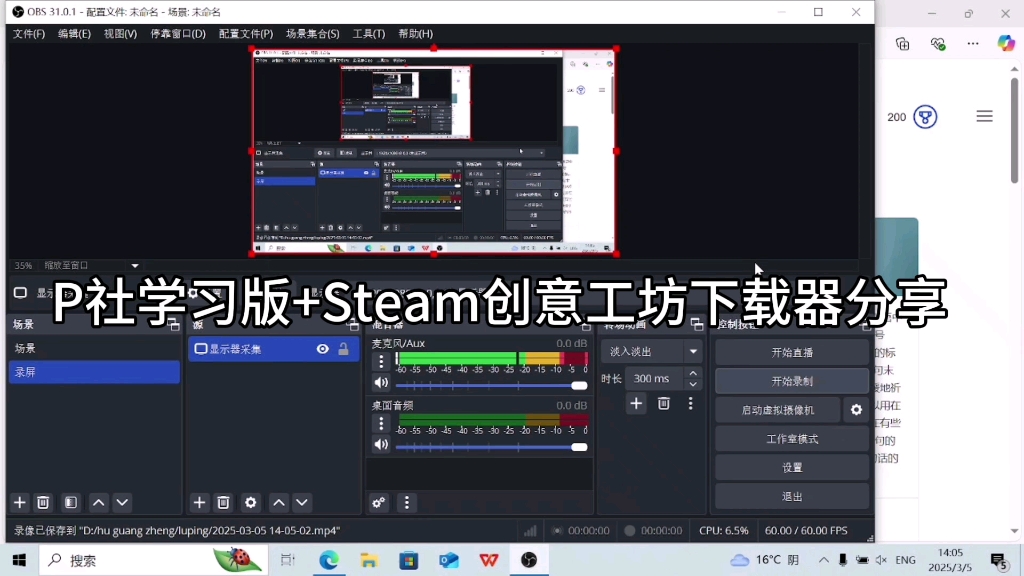Delete selected scene with trash icon
The image size is (1024, 576).
tap(43, 502)
